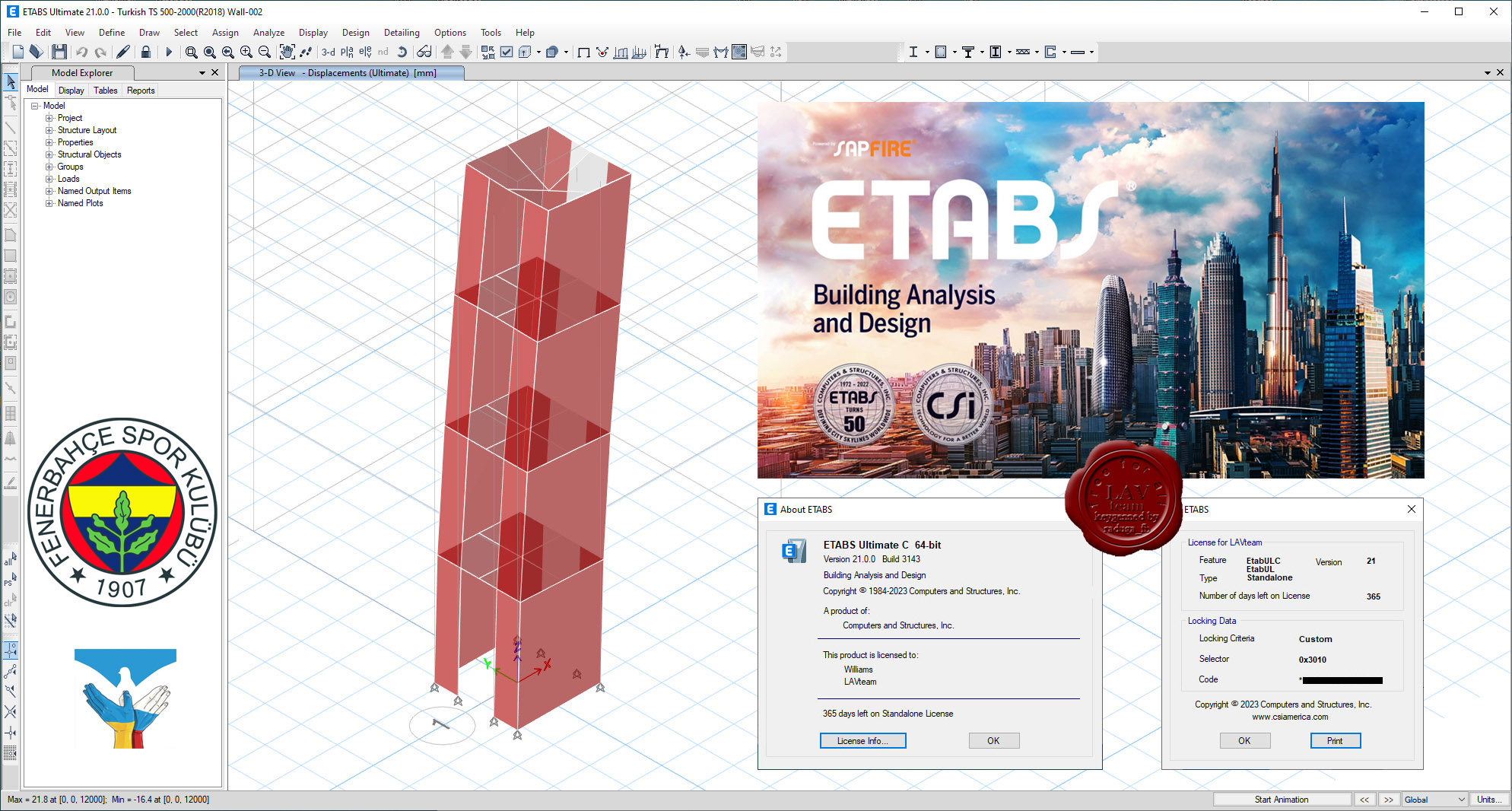Select the Named Plots tree item
Screen dimensions: 1512x811
coord(80,203)
